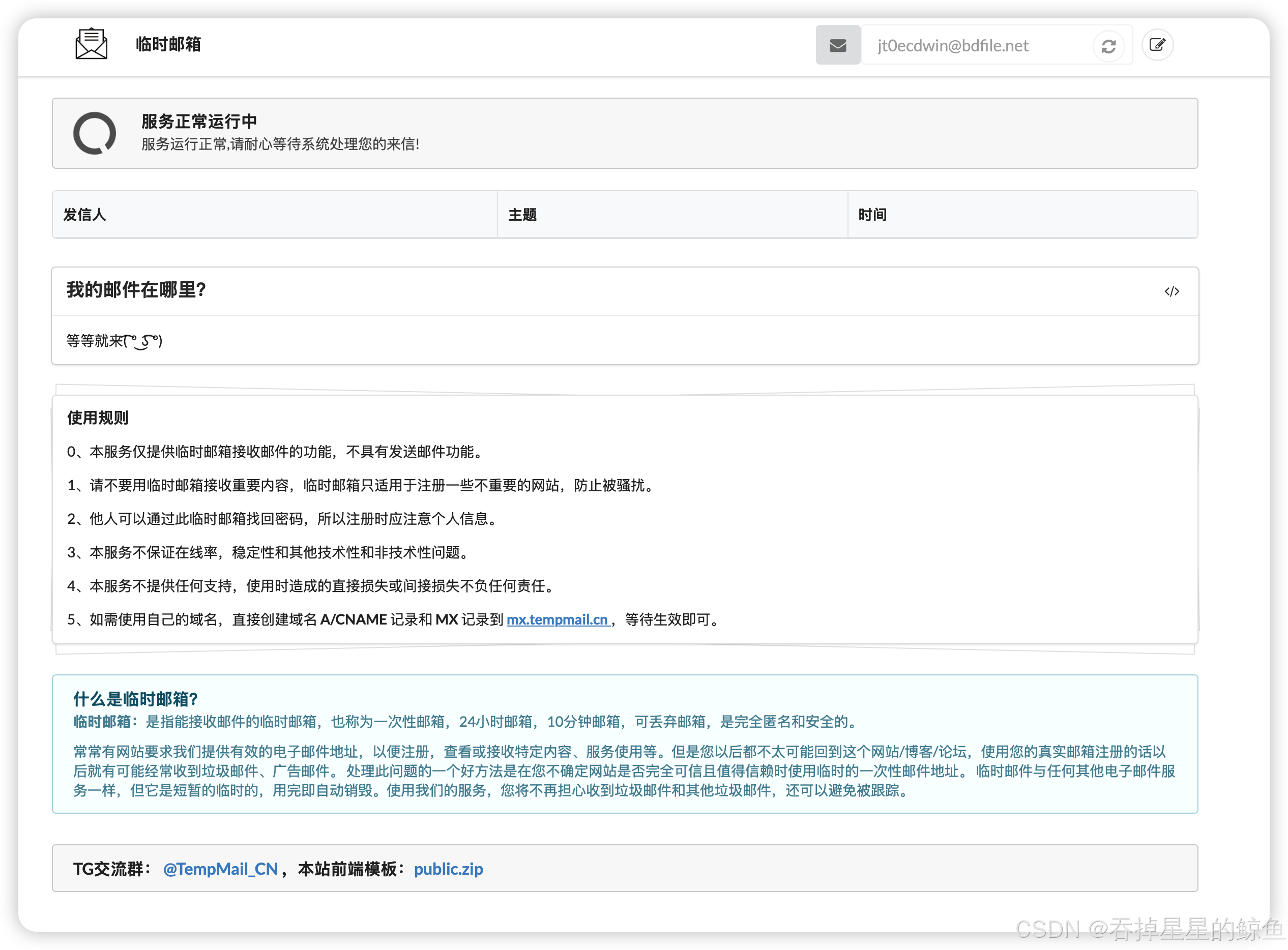Image resolution: width=1288 pixels, height=950 pixels.
Task: Click the 主题 column header
Action: [x=522, y=215]
